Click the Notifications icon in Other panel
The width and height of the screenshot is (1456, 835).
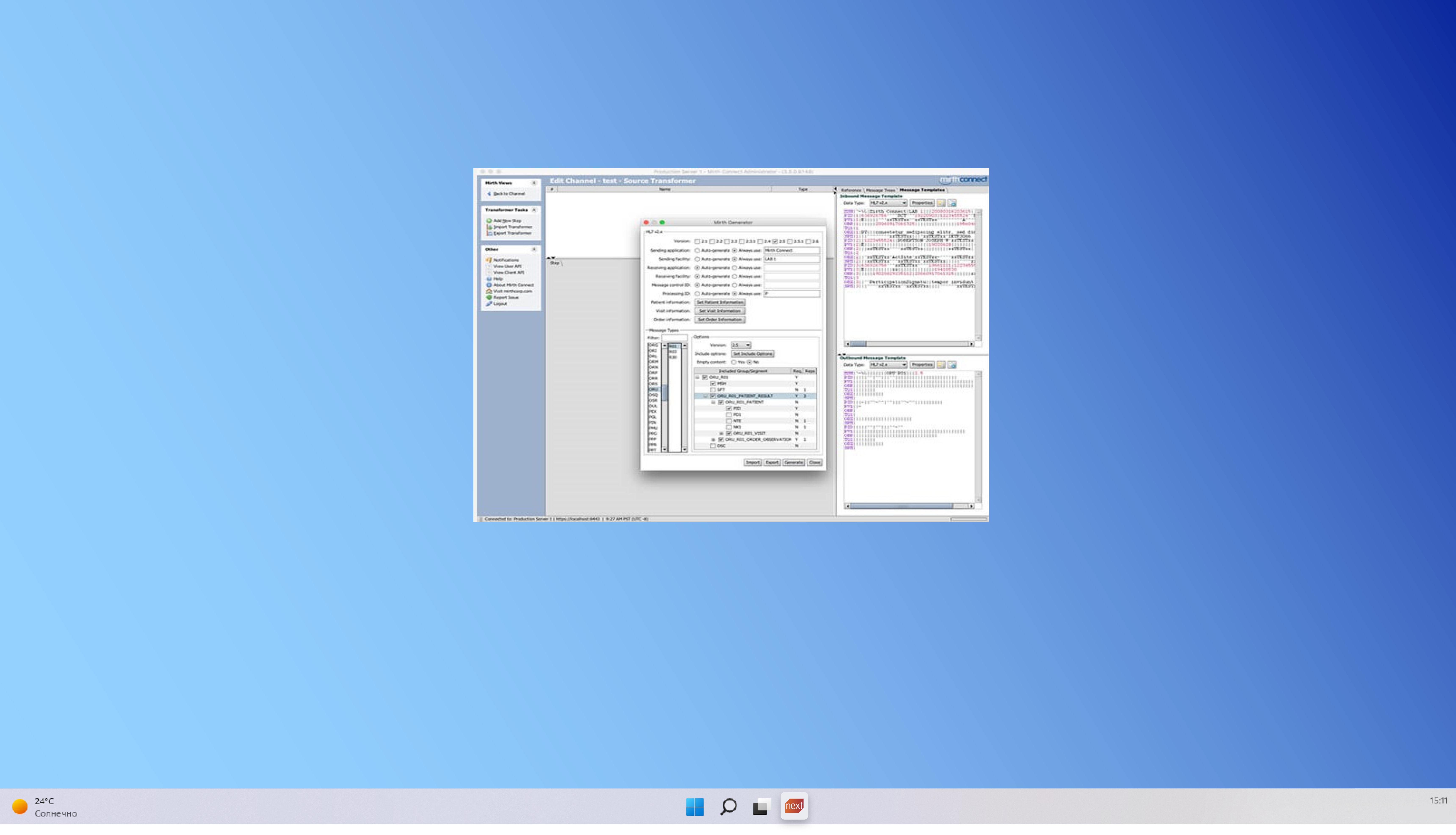(489, 260)
